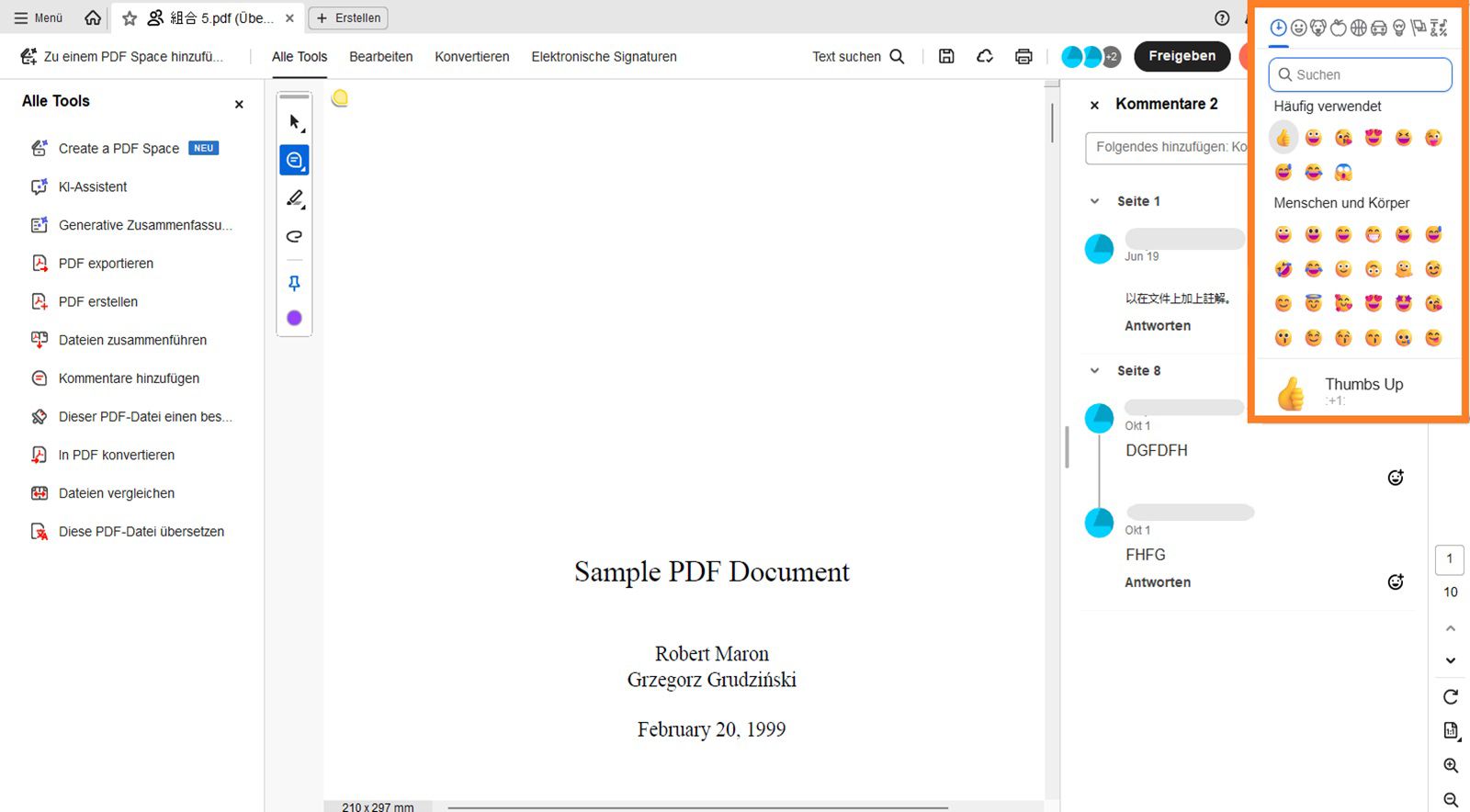Switch to food emoji category (apple icon)
This screenshot has height=812, width=1470.
click(x=1339, y=28)
